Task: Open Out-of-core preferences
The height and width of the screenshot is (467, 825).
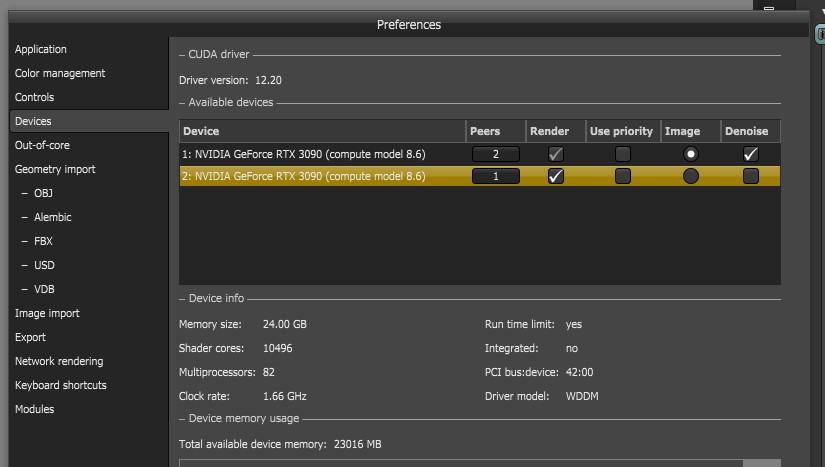Action: pos(41,145)
